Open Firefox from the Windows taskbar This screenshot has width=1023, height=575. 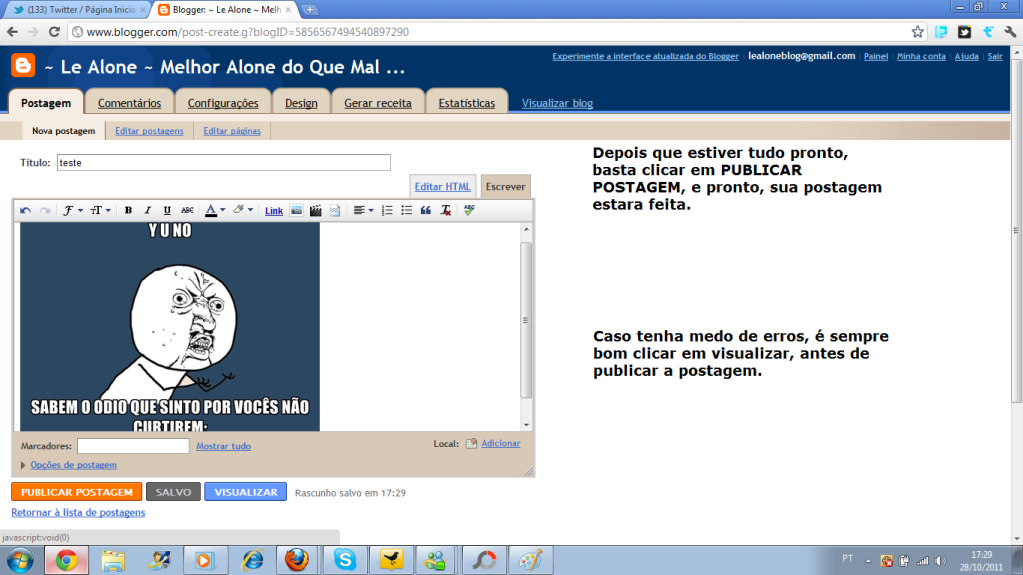pos(297,560)
